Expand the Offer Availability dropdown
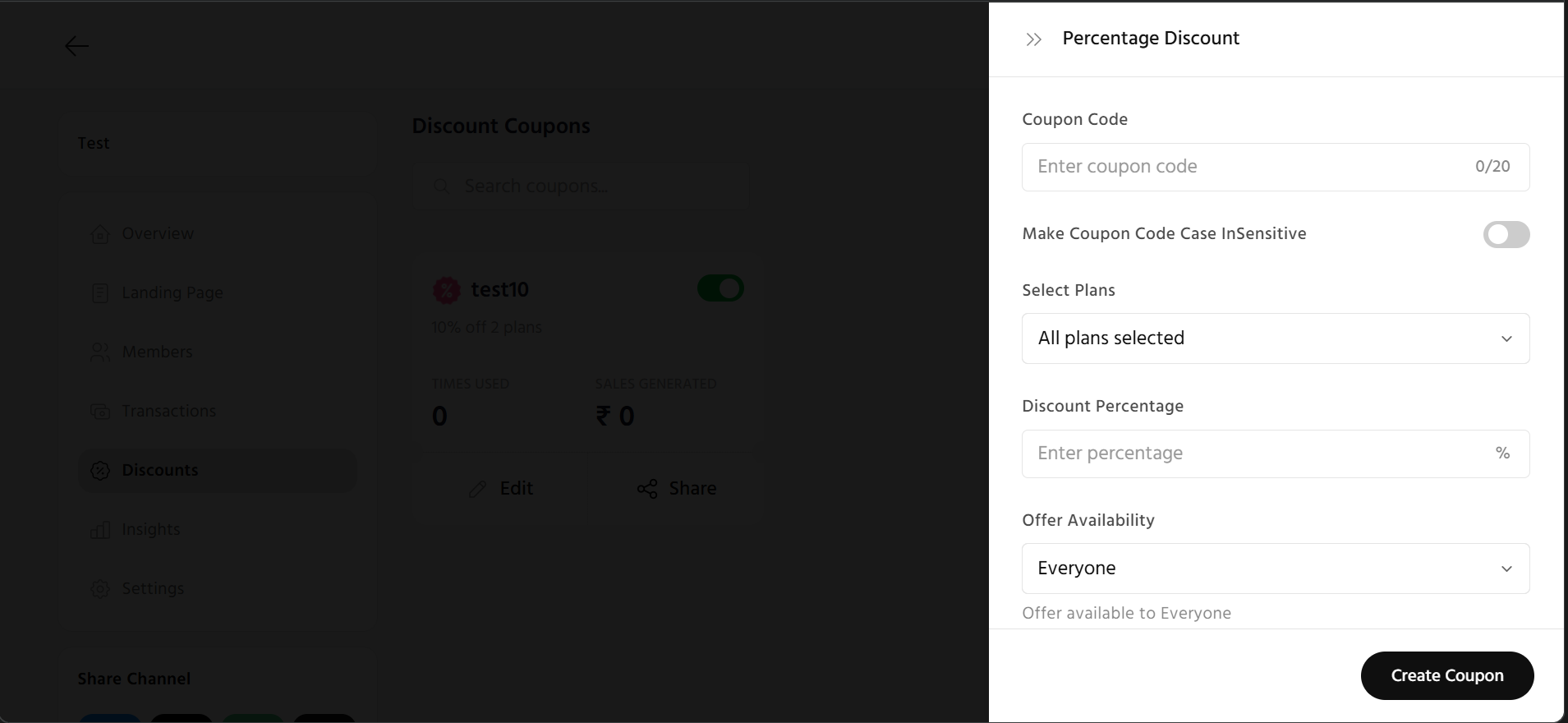 coord(1275,569)
